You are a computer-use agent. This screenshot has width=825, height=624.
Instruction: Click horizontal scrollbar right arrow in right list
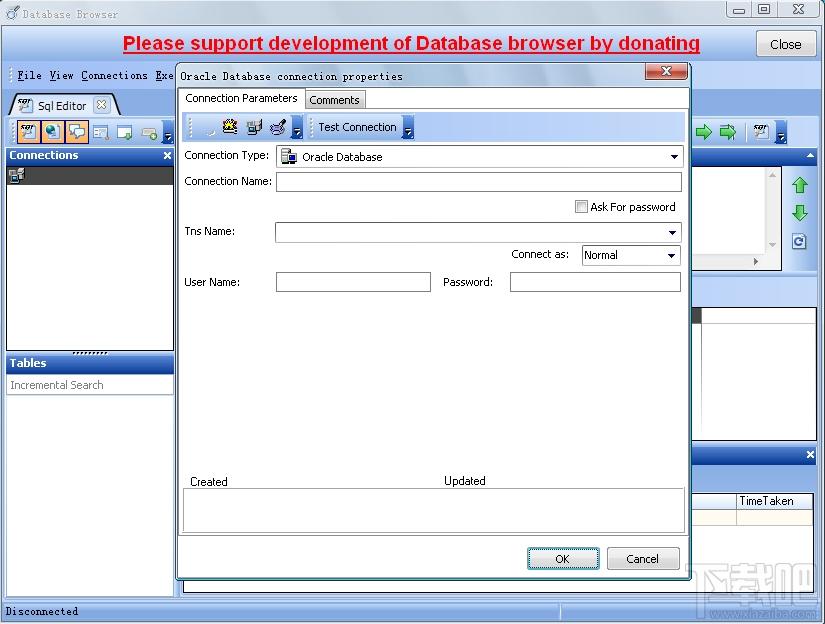[756, 261]
